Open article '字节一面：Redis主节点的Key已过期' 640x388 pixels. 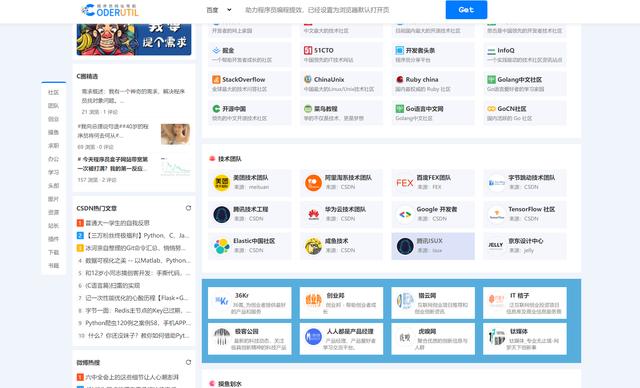tap(138, 310)
